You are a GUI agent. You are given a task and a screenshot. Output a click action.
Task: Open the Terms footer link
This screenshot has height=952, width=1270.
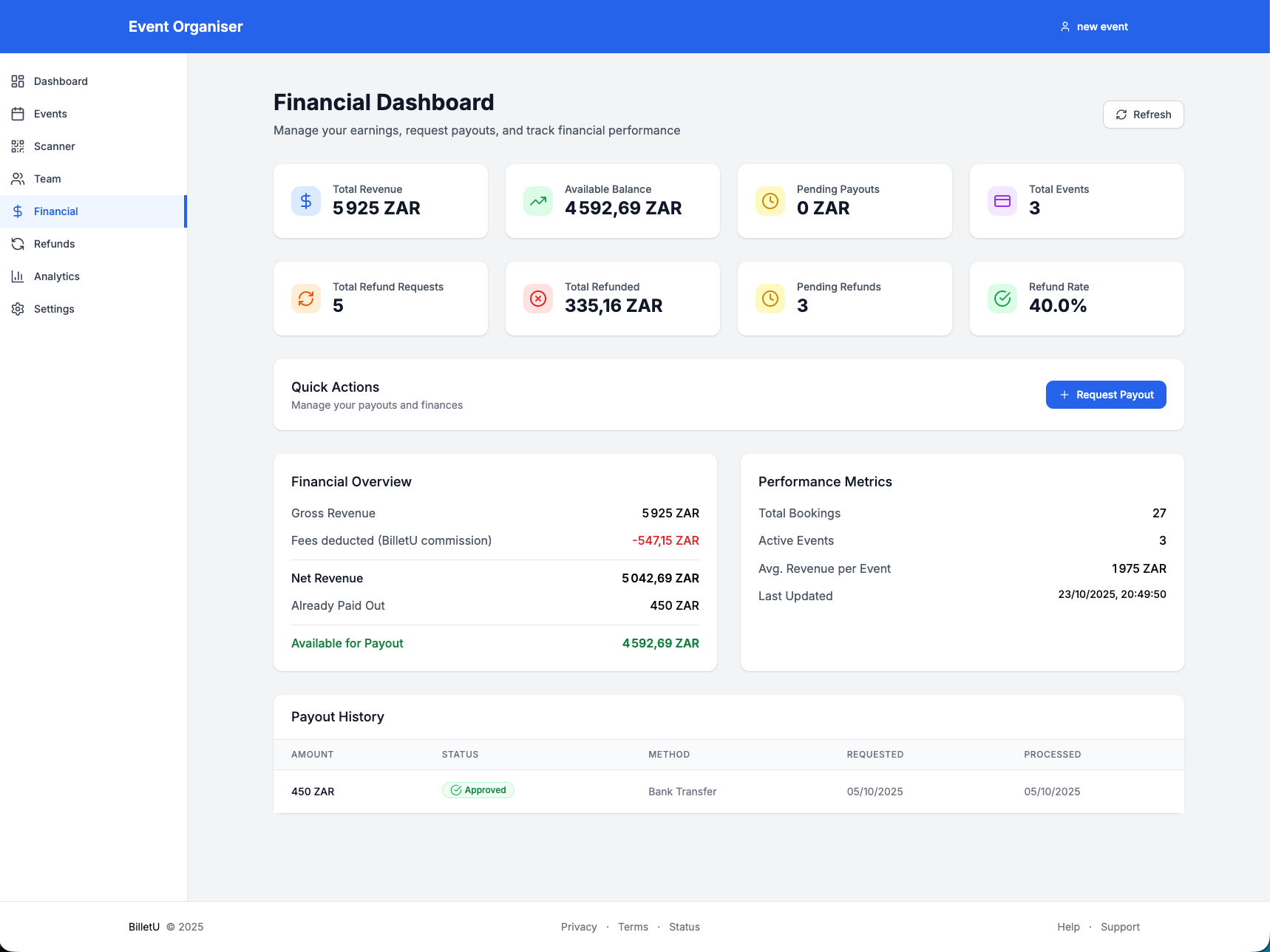633,927
